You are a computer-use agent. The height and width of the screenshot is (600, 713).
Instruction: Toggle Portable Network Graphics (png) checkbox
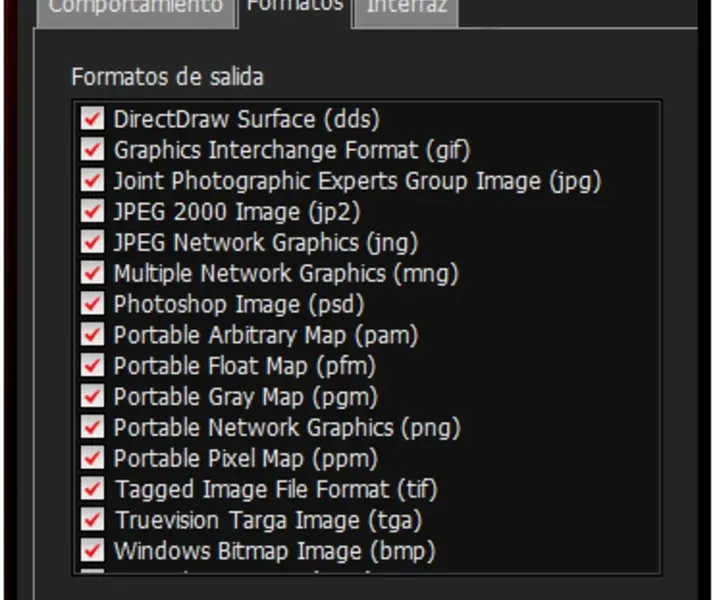(93, 428)
